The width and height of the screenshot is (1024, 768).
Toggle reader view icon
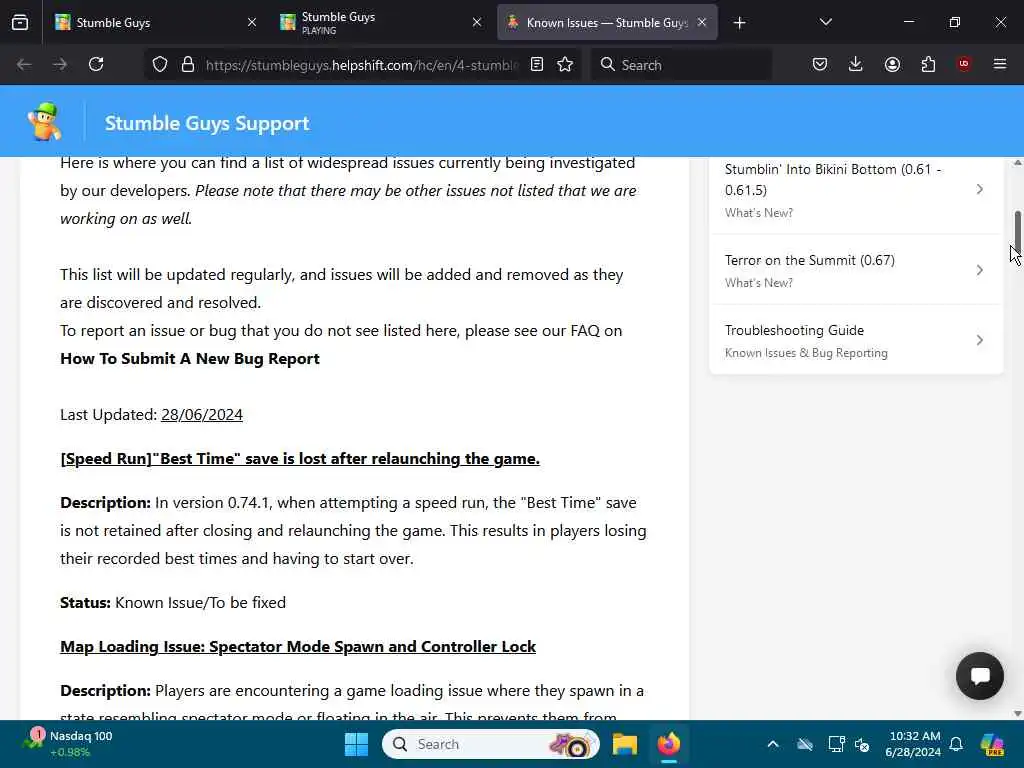pos(537,64)
